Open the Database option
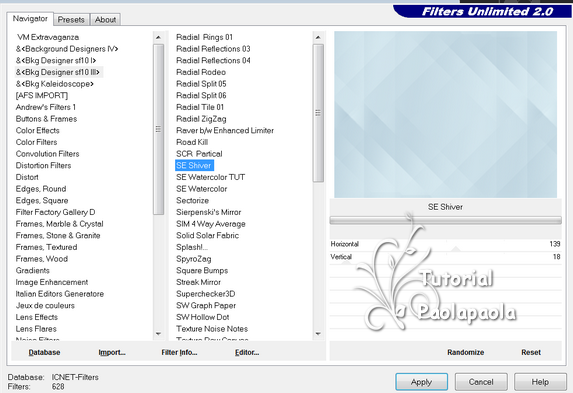 (x=44, y=352)
